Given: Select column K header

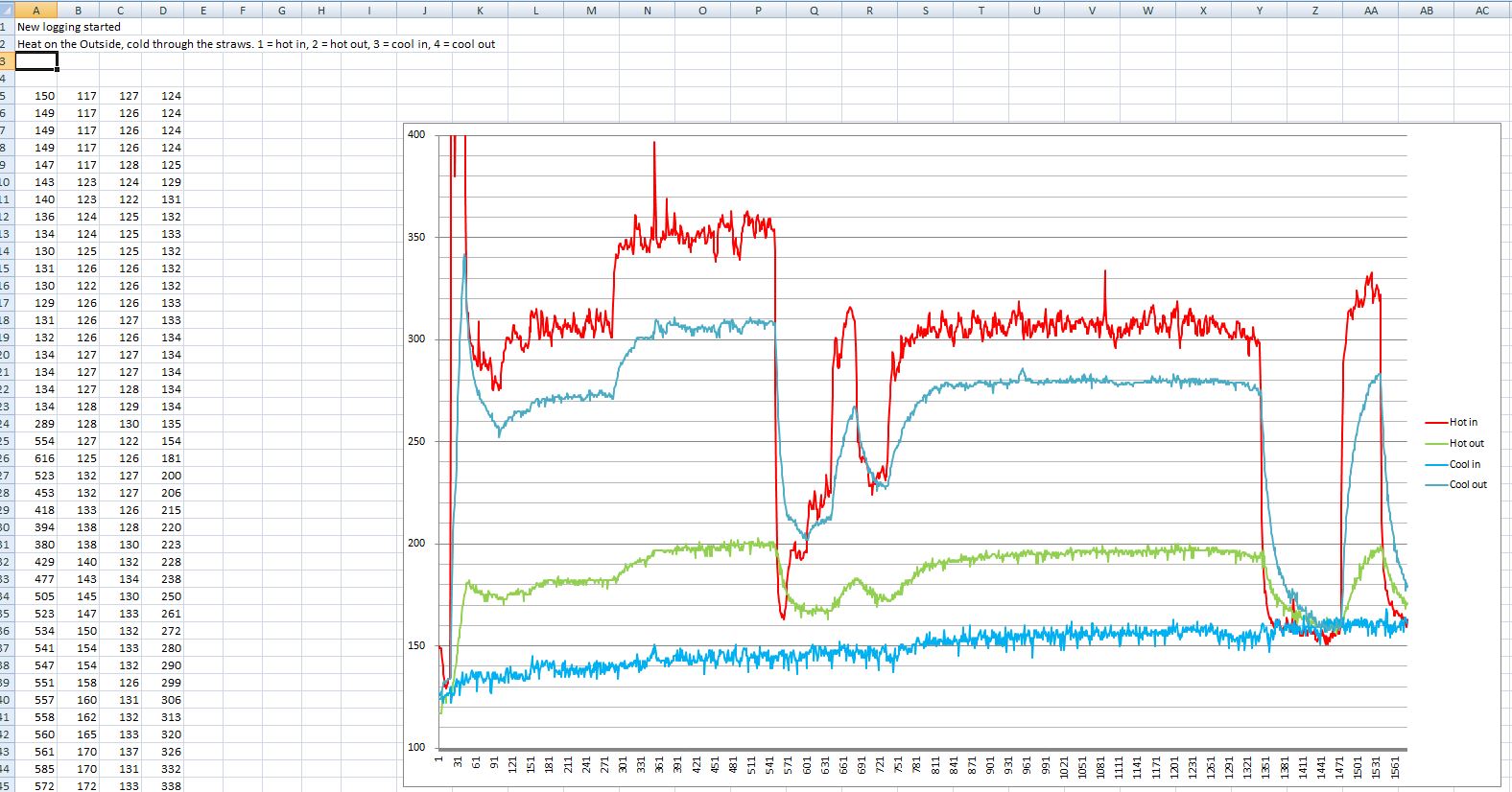Looking at the screenshot, I should pos(480,11).
